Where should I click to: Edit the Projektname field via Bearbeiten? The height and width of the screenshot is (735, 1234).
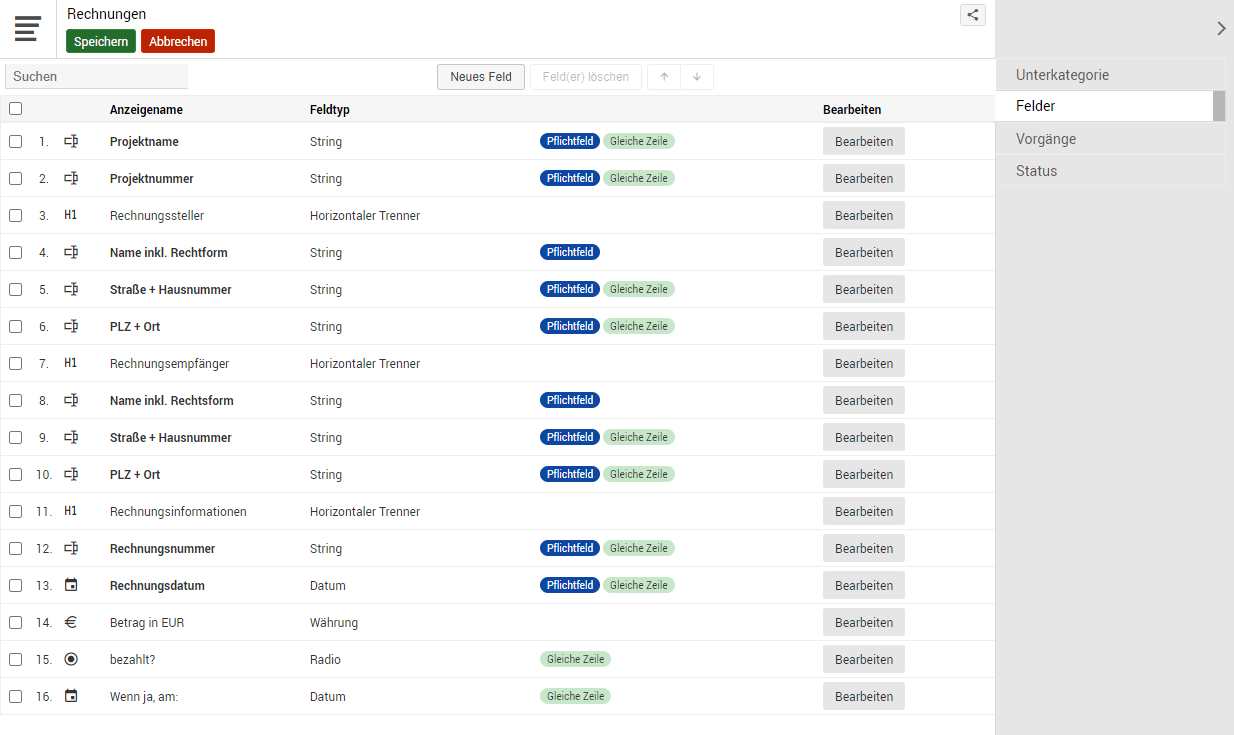click(x=864, y=141)
